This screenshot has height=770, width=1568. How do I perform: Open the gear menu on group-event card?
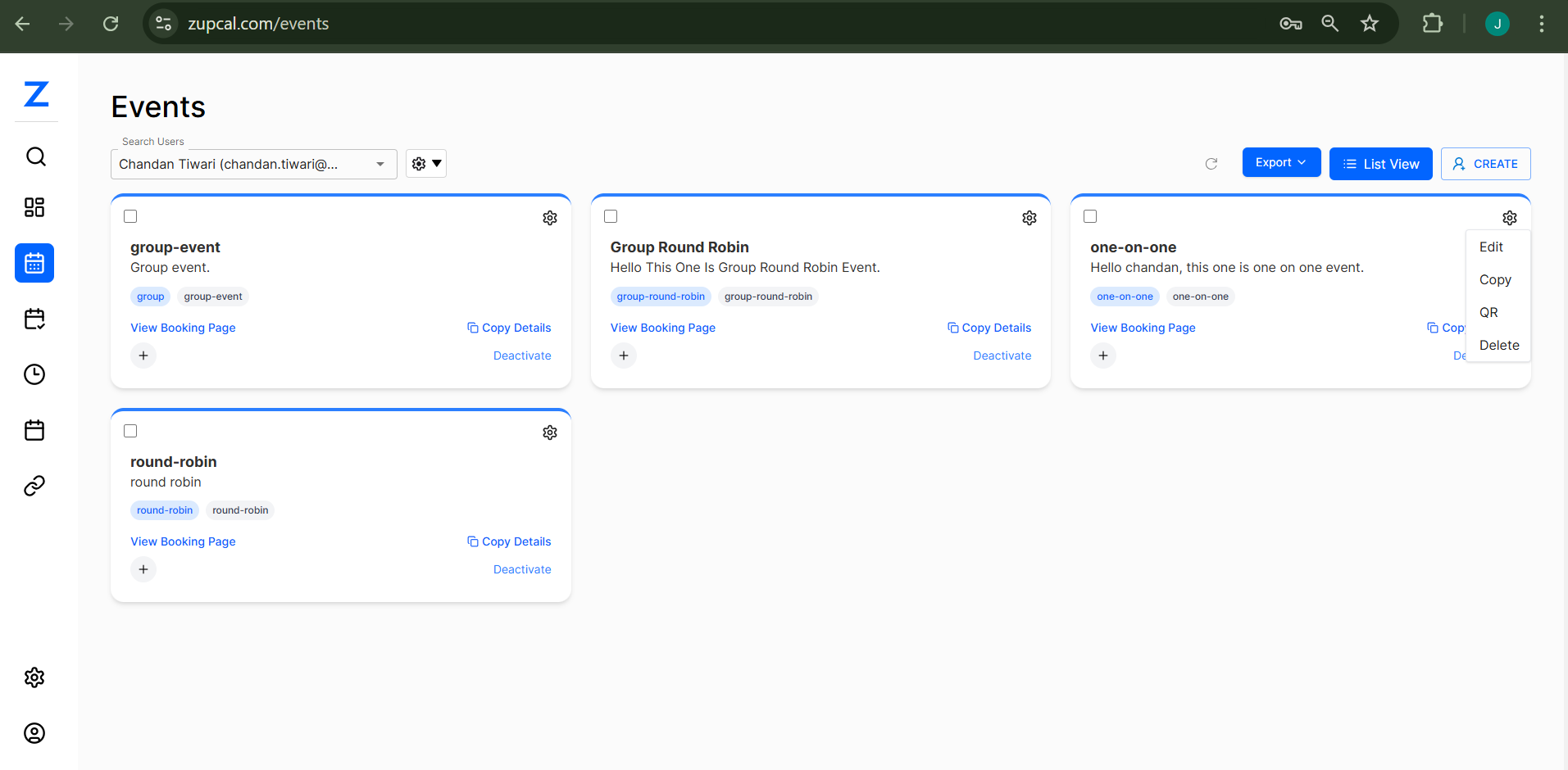click(x=550, y=218)
